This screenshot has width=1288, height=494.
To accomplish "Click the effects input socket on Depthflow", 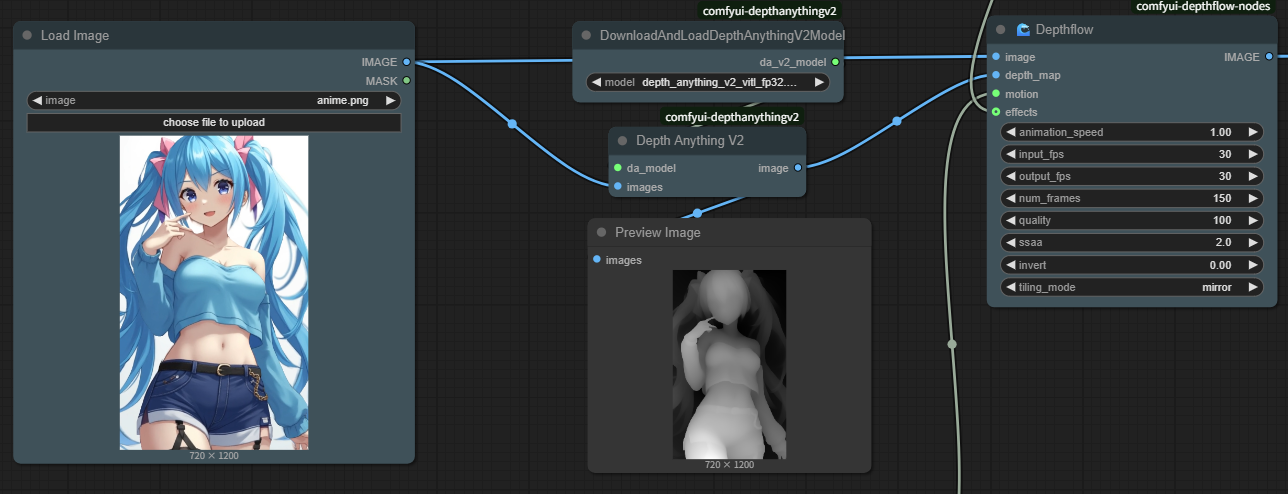I will (x=996, y=112).
